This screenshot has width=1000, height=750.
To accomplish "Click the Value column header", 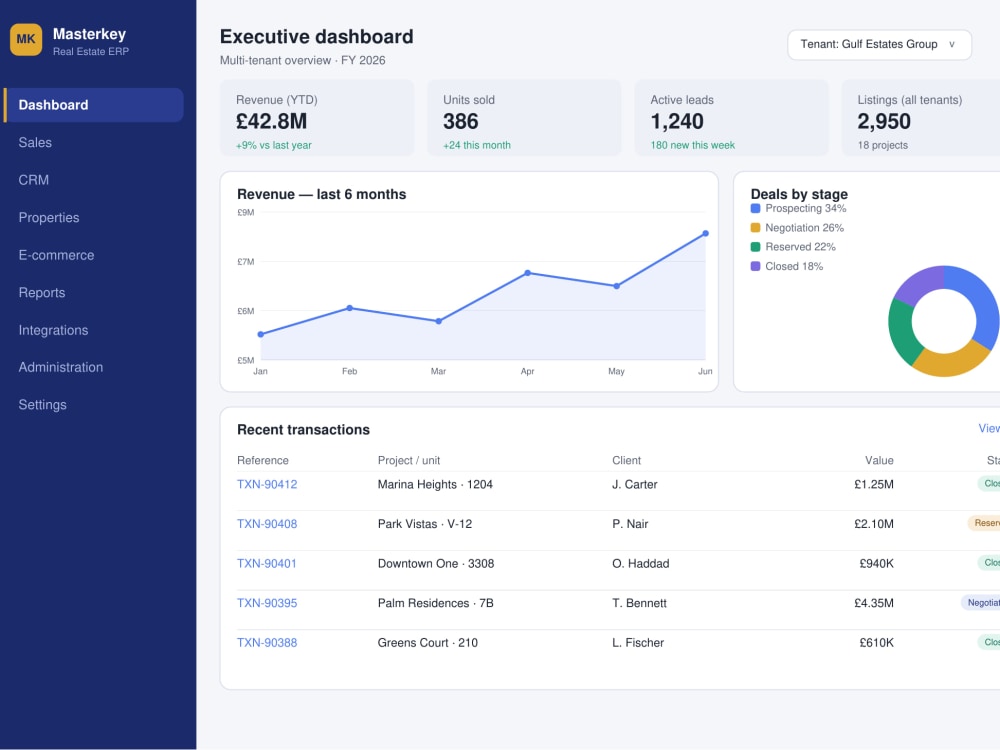I will (879, 460).
